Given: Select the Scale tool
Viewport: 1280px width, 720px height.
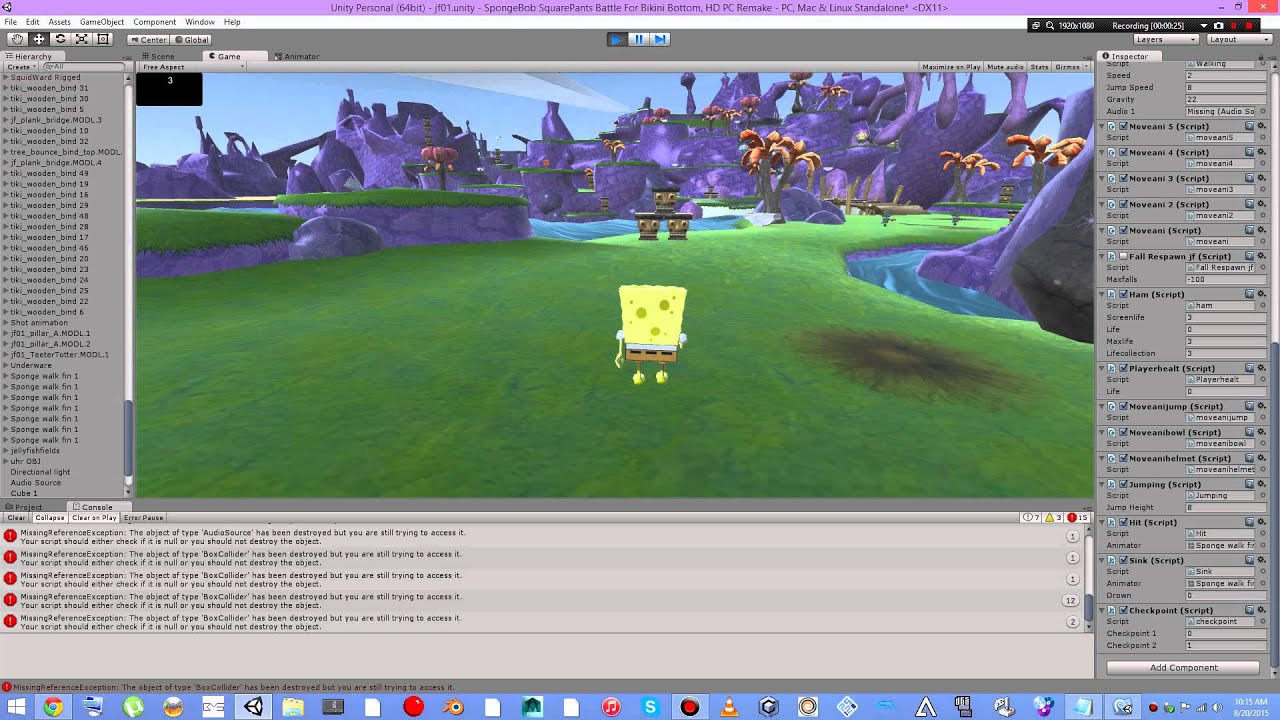Looking at the screenshot, I should point(81,39).
